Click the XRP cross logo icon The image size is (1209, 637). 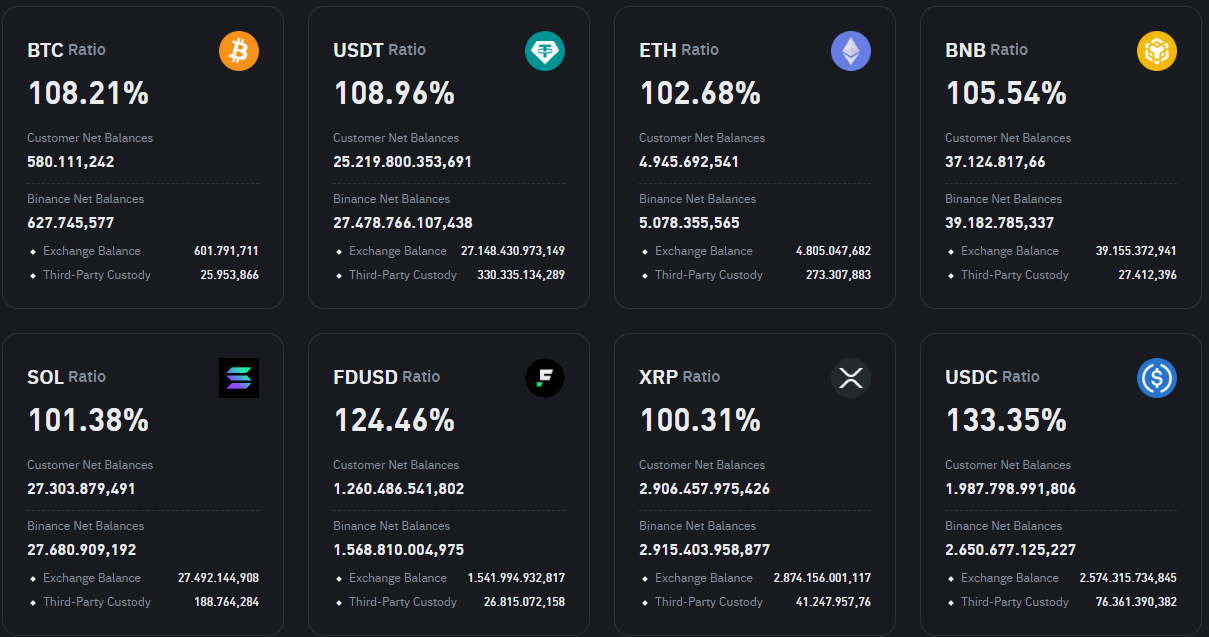point(851,378)
